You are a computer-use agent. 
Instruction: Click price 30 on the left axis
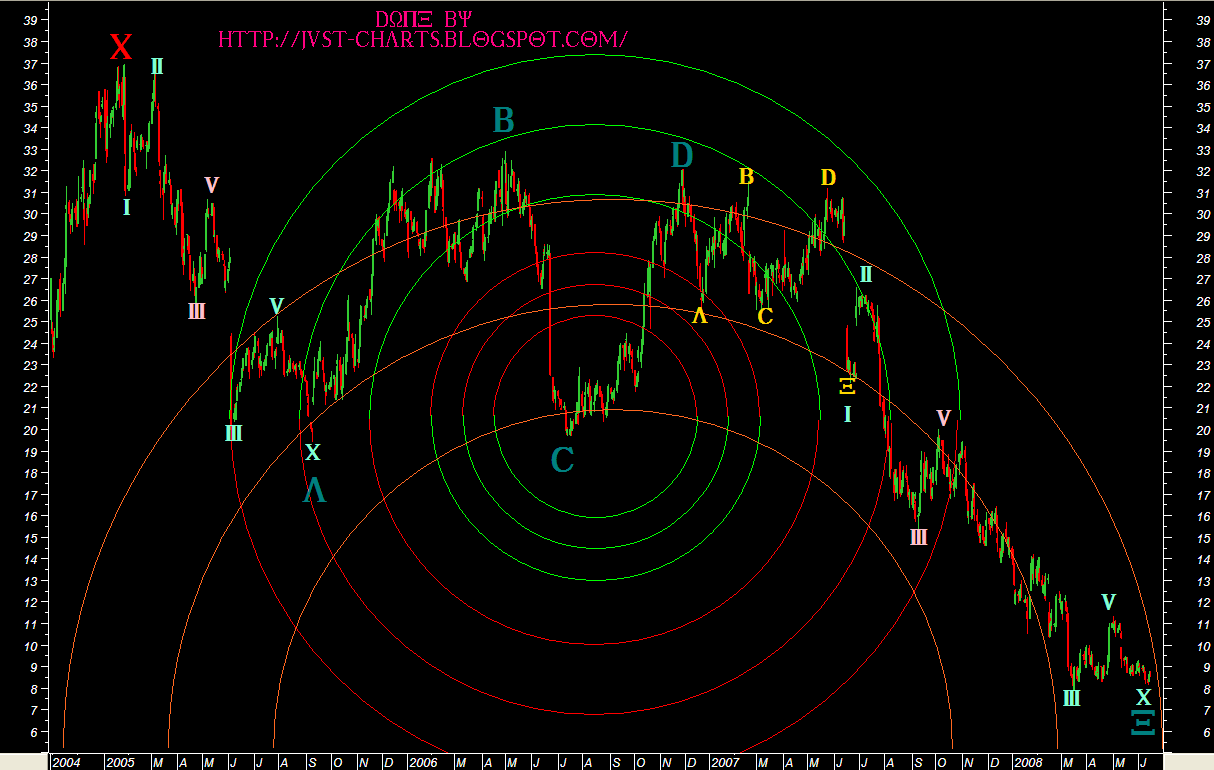pos(31,214)
